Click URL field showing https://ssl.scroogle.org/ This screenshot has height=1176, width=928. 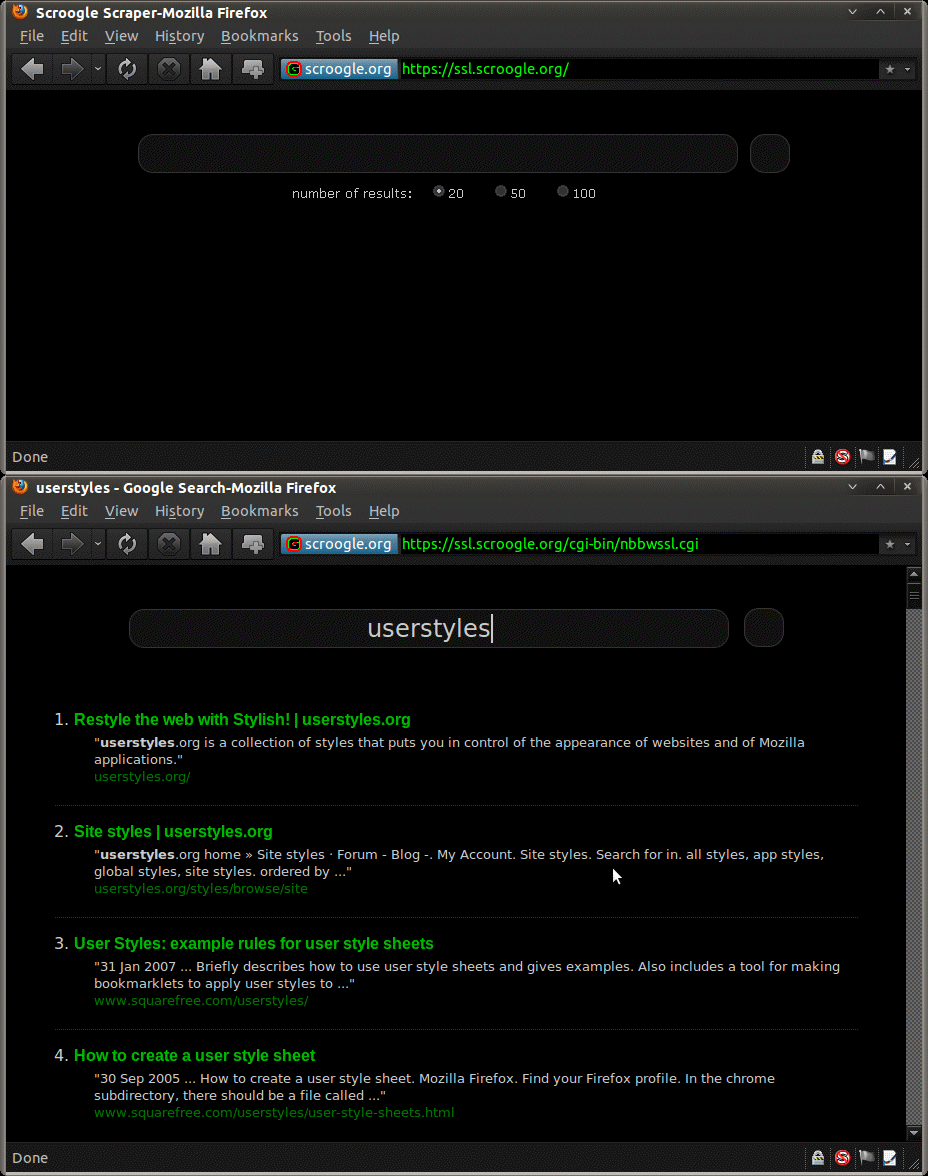coord(639,69)
